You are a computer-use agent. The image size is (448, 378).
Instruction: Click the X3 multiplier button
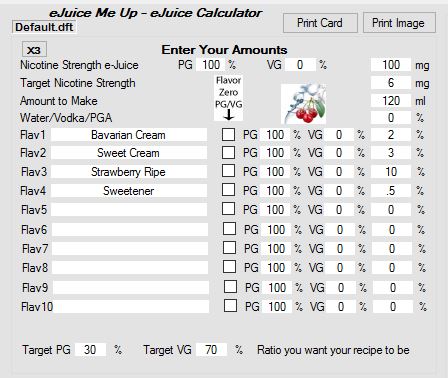[34, 50]
